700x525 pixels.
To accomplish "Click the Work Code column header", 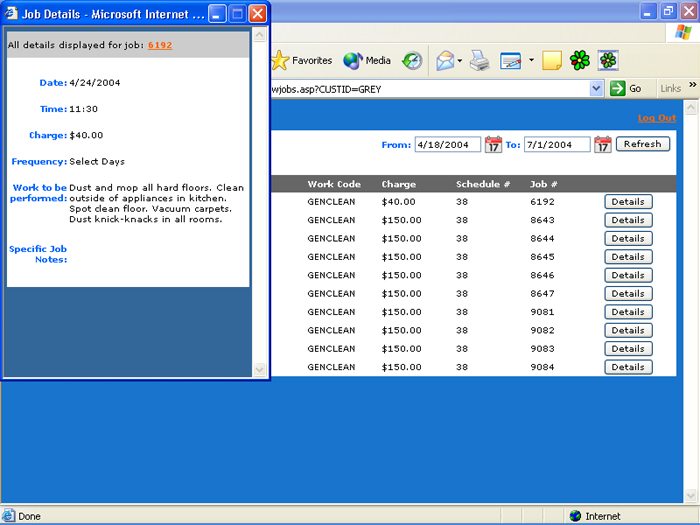I will pos(334,184).
